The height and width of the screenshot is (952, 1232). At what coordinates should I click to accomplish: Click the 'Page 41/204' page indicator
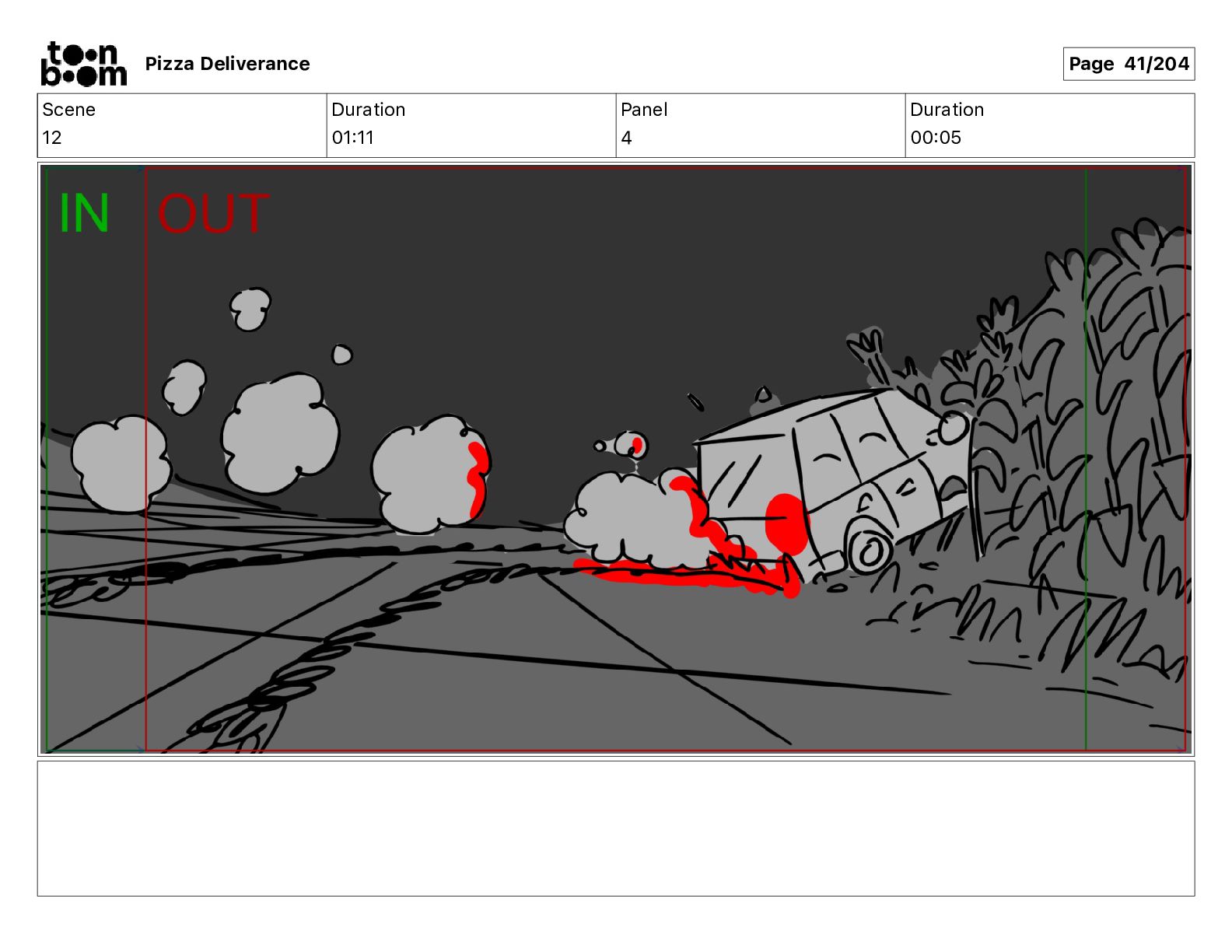tap(1129, 64)
